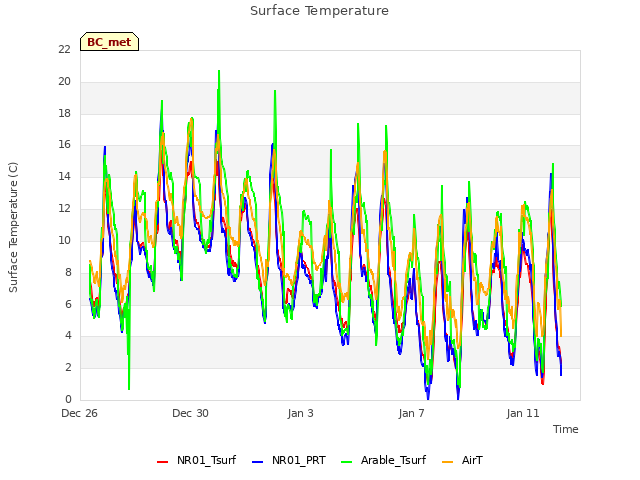Screen dimensions: 640x480
Task: Click the red NR01_Tsurf legend color marker
Action: [162, 462]
